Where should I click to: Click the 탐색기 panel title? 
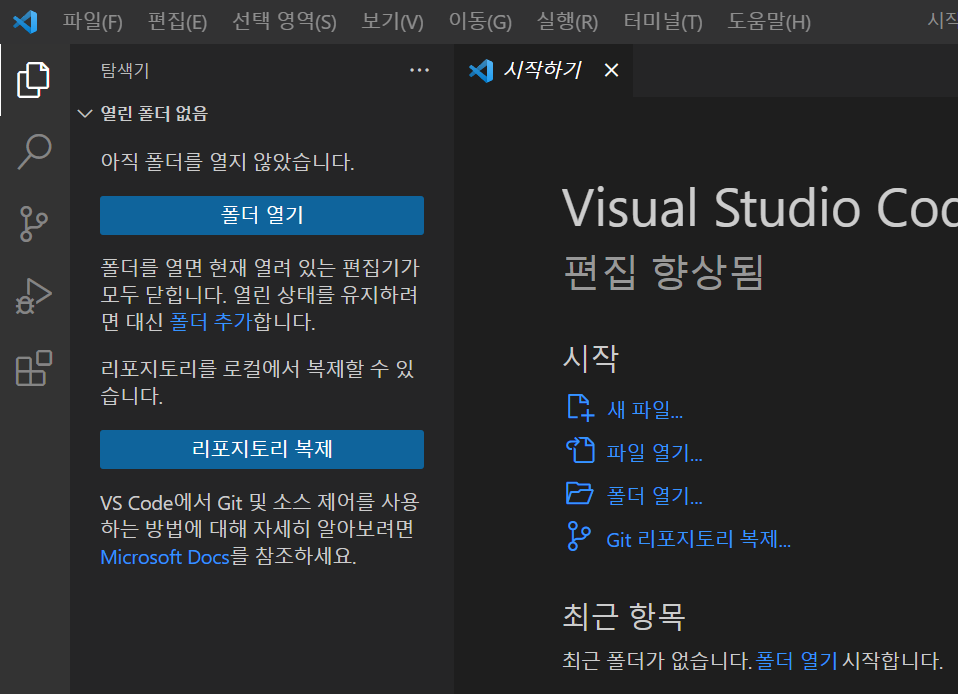coord(125,70)
